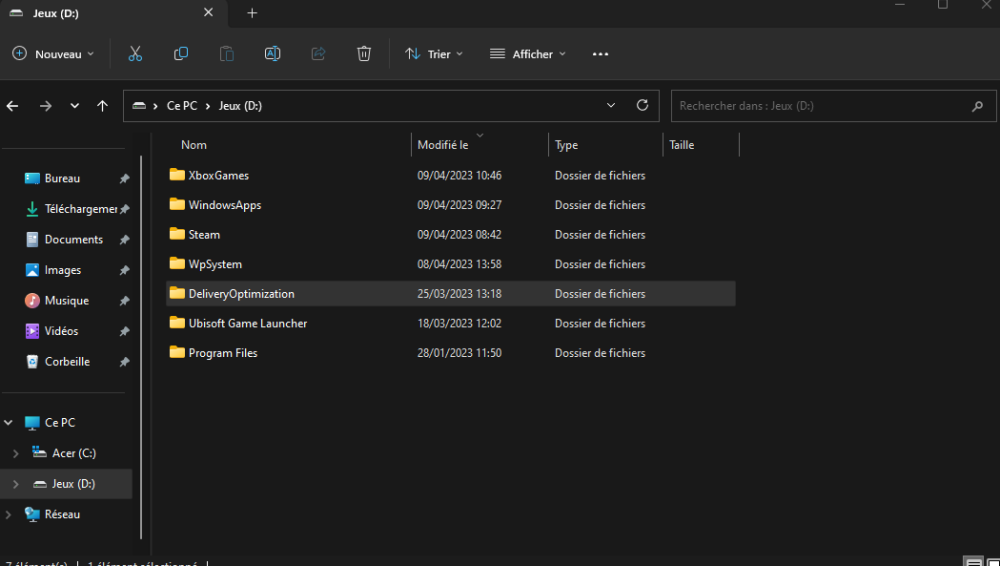Screen dimensions: 1000x566
Task: Click the Rename icon in toolbar
Action: click(x=272, y=54)
